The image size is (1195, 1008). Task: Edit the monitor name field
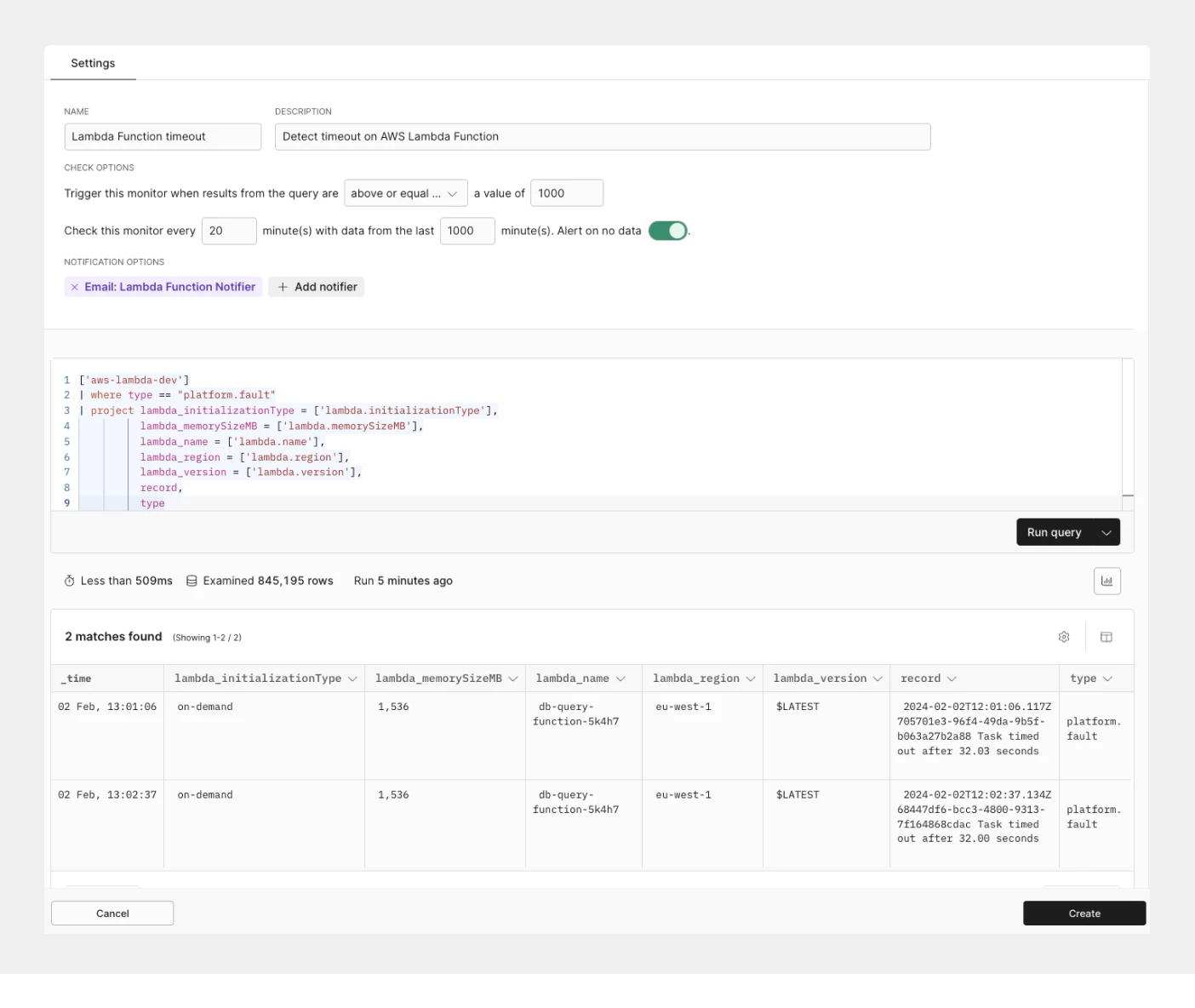pos(162,136)
